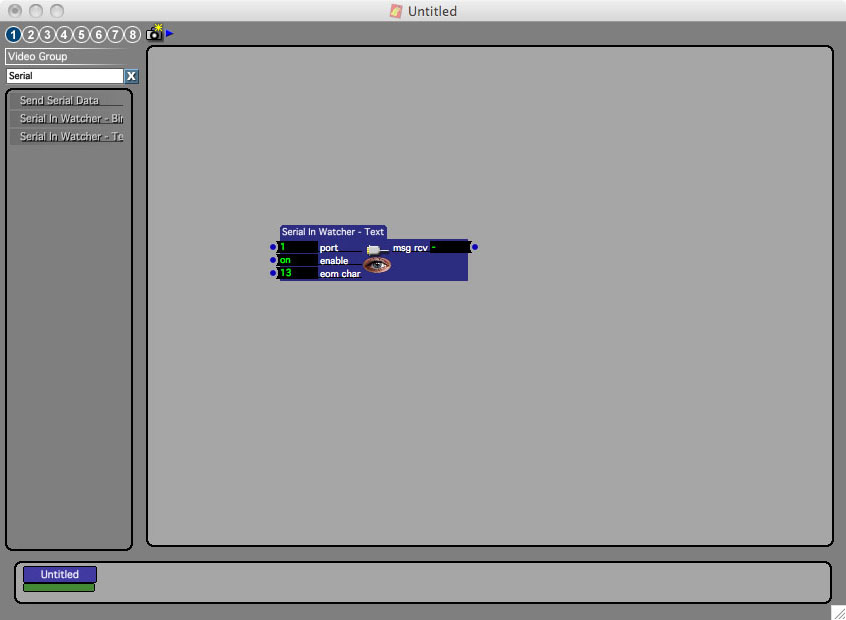846x620 pixels.
Task: Click the port input connector dot
Action: point(273,247)
